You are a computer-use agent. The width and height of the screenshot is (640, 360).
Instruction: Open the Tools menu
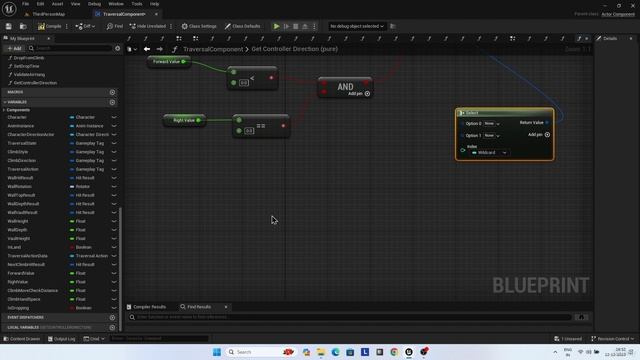(137, 4)
